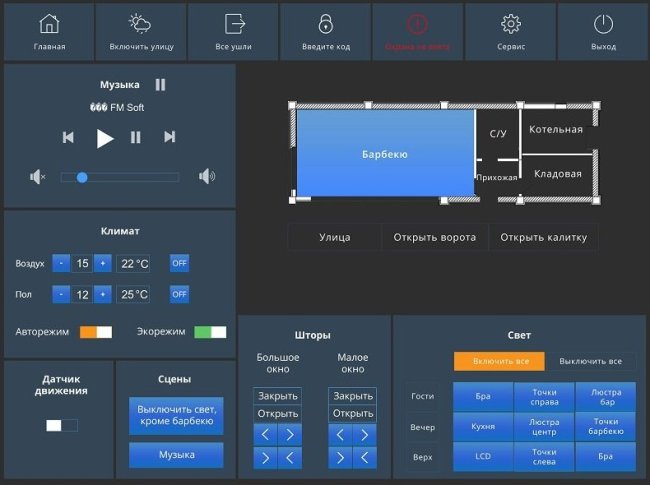Play the FM Soft music
Screen dimensions: 650x485
[x=105, y=138]
